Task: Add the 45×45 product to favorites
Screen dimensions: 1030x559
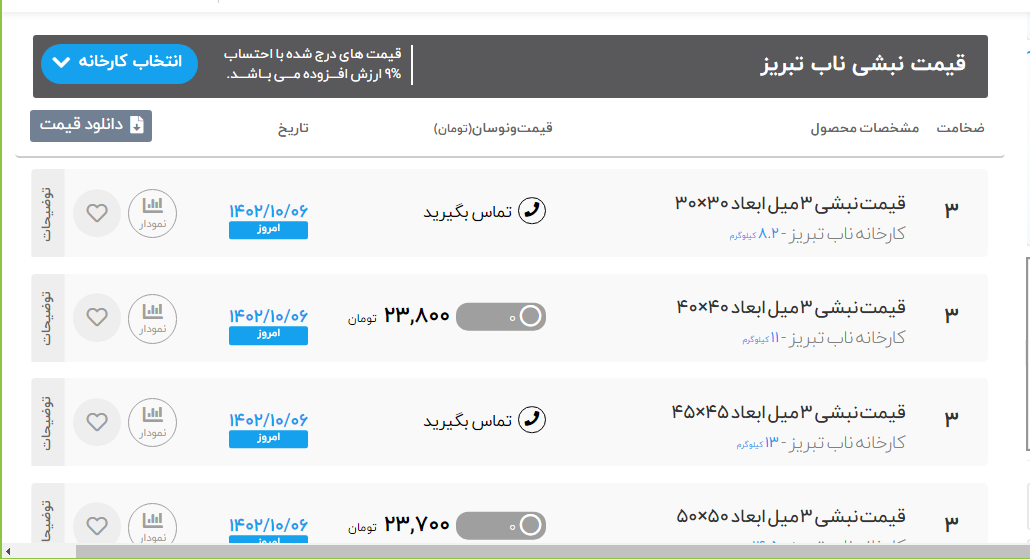Action: (x=97, y=422)
